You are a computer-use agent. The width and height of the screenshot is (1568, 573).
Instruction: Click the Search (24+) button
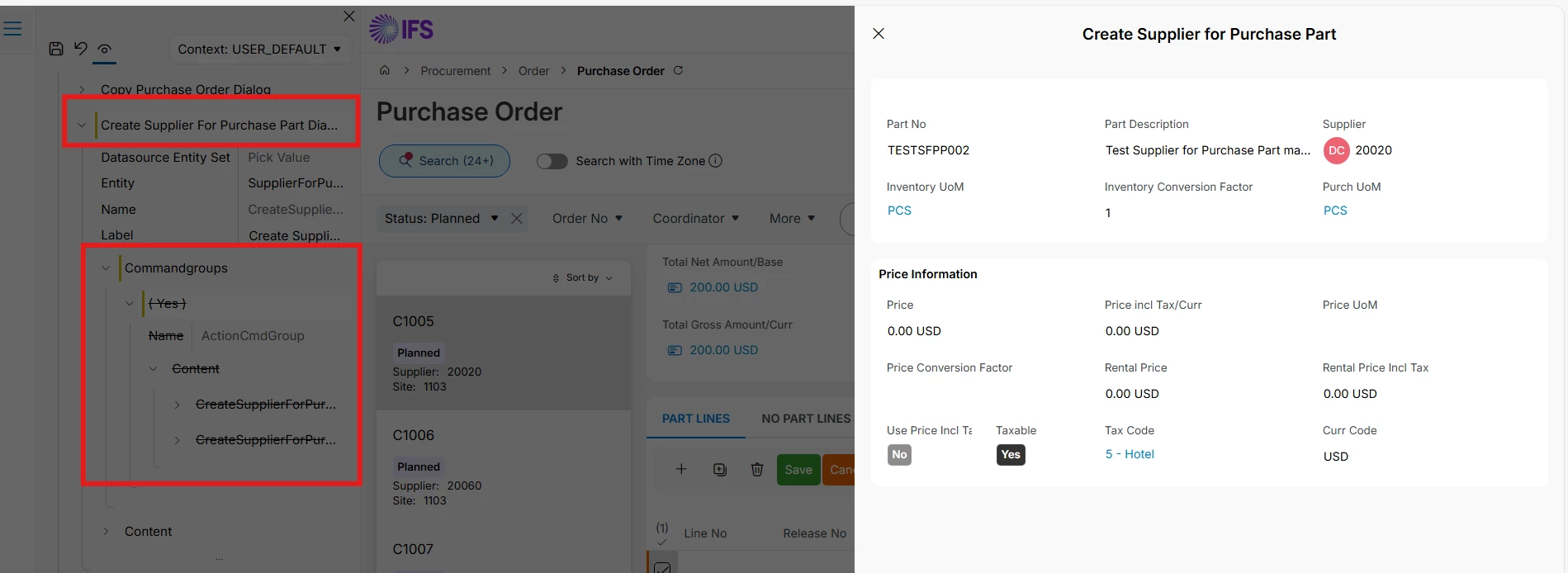click(444, 161)
